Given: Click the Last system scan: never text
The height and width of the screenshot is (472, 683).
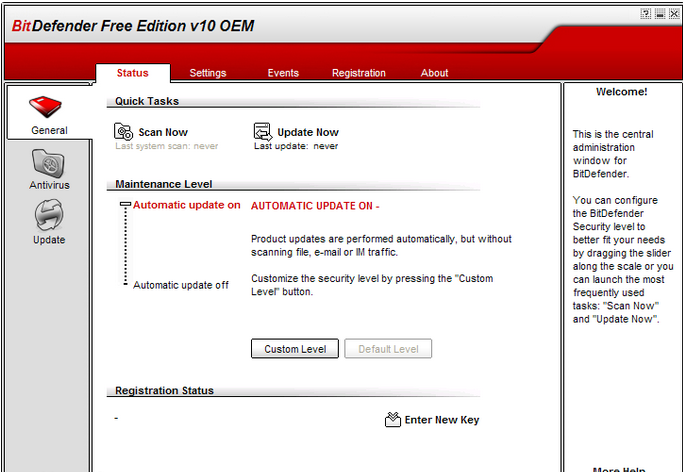Looking at the screenshot, I should coord(167,146).
